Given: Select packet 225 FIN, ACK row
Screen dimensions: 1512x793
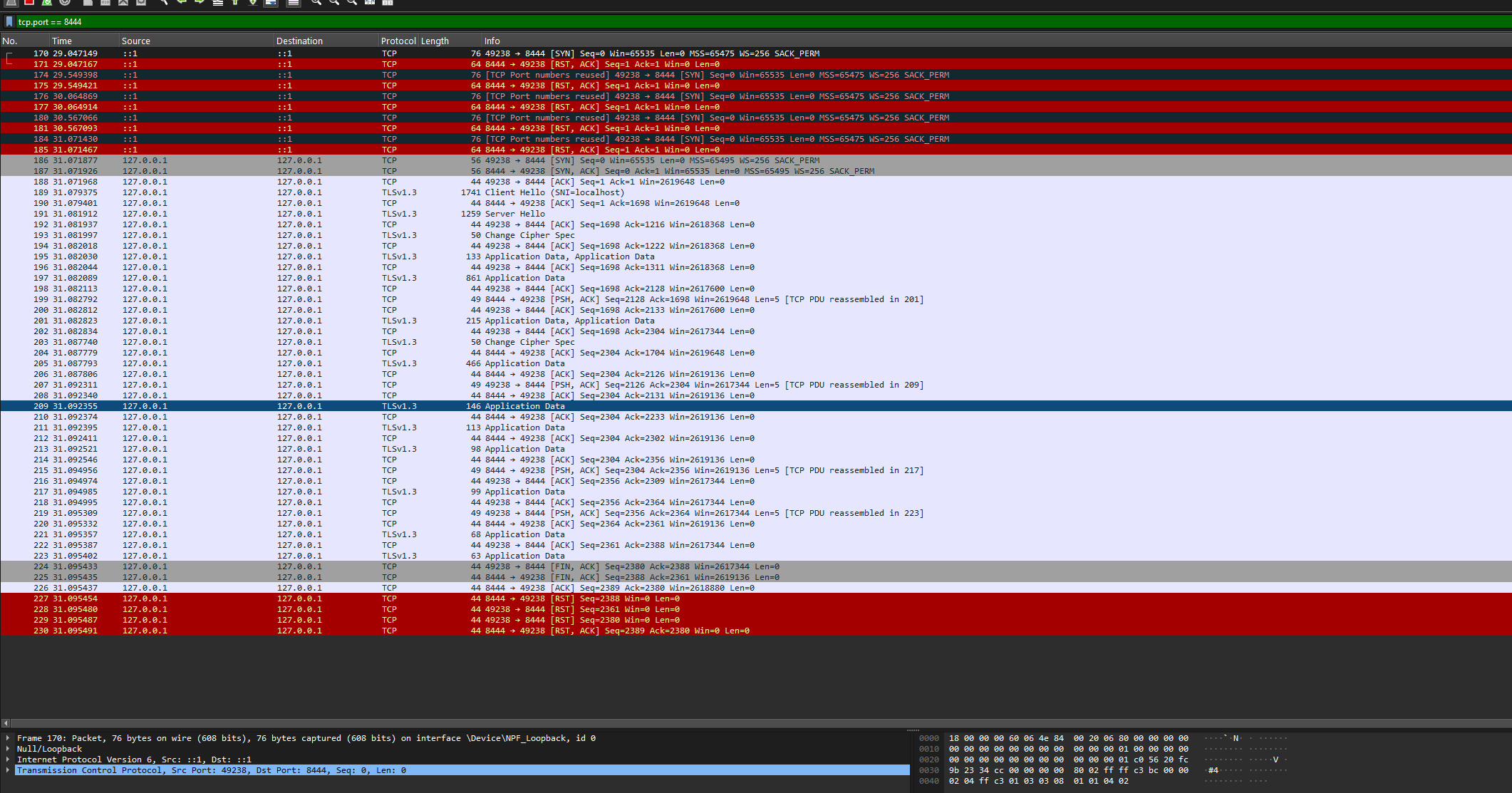Looking at the screenshot, I should [x=756, y=577].
